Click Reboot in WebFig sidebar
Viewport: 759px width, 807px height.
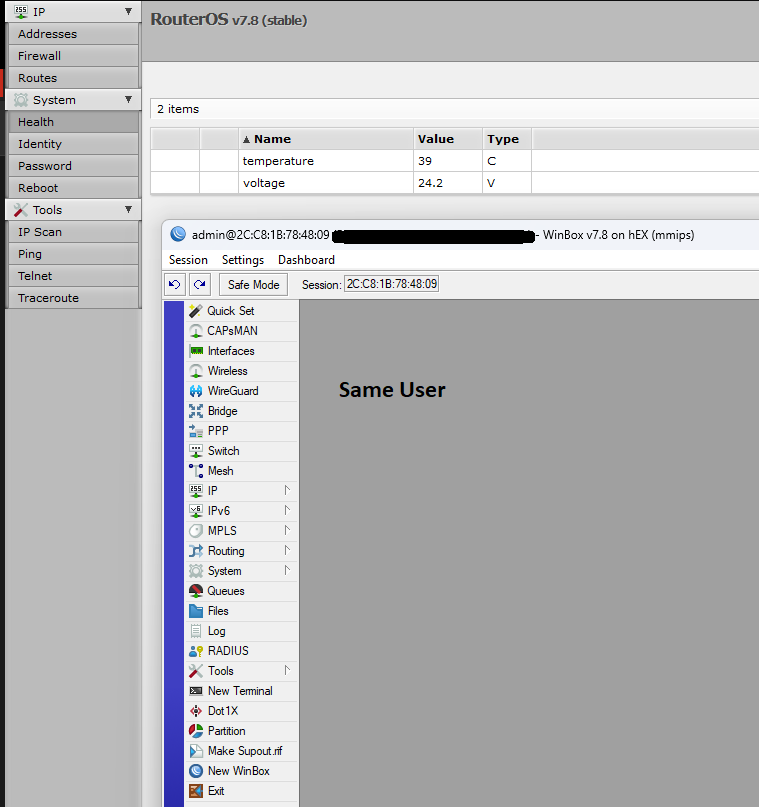74,188
